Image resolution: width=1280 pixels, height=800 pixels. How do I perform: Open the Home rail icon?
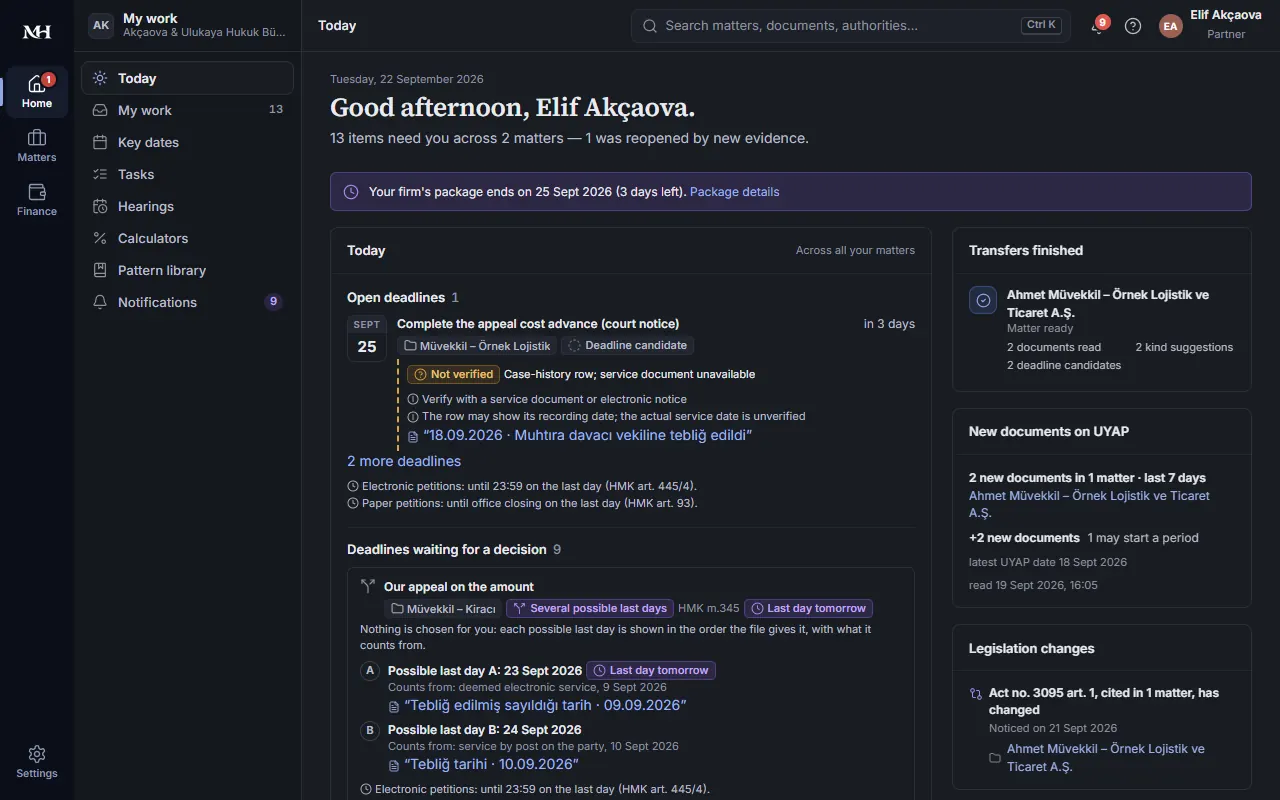click(37, 92)
